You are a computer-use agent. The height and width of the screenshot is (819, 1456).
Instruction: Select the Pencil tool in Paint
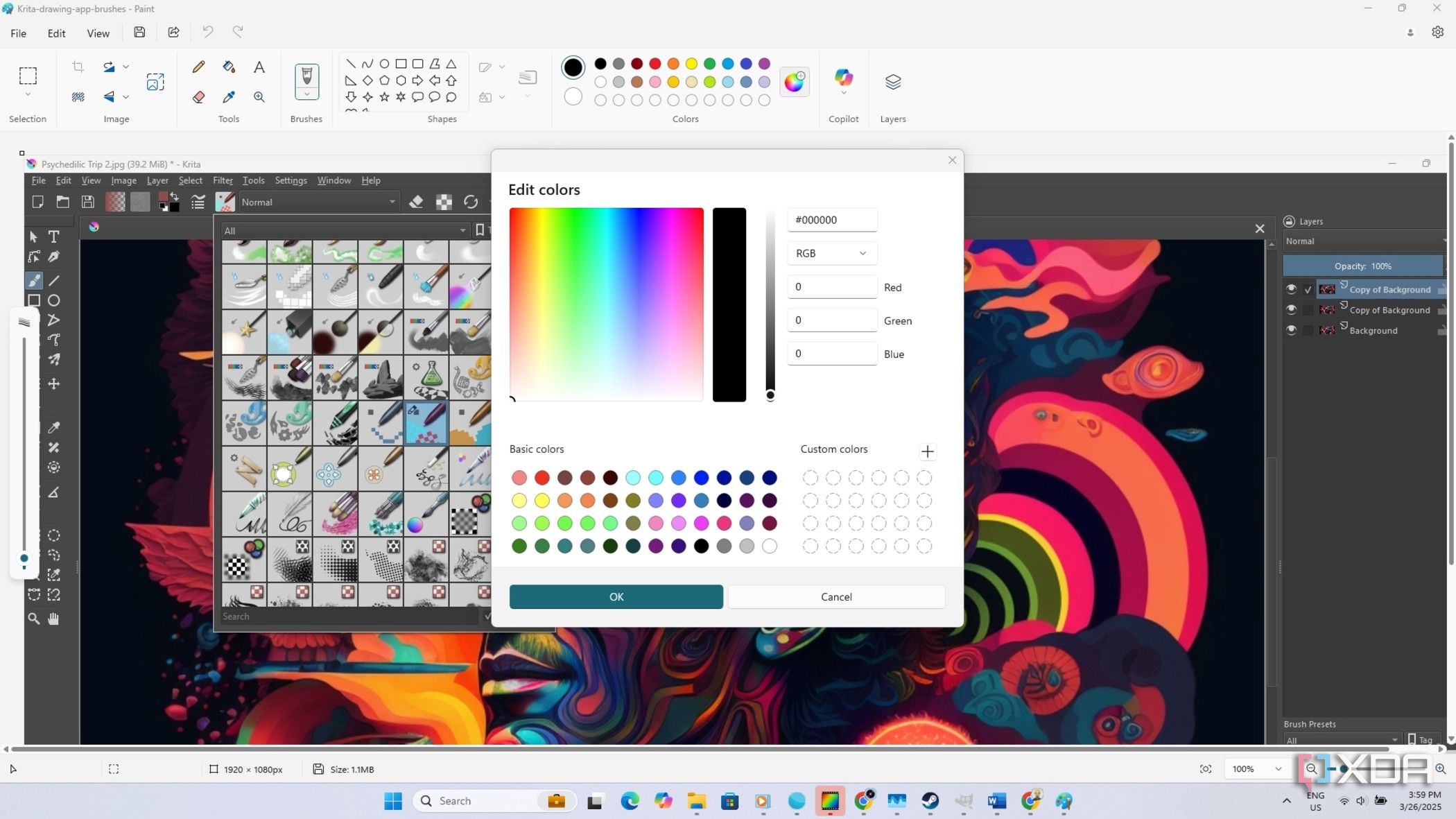(198, 67)
